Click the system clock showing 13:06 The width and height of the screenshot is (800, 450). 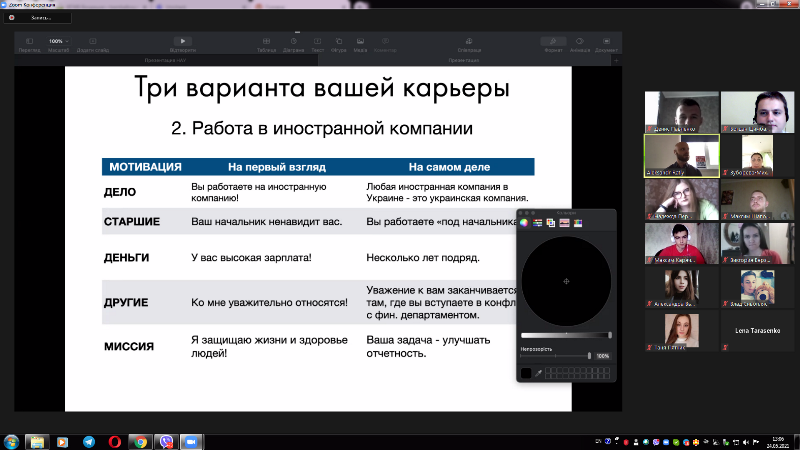[778, 442]
